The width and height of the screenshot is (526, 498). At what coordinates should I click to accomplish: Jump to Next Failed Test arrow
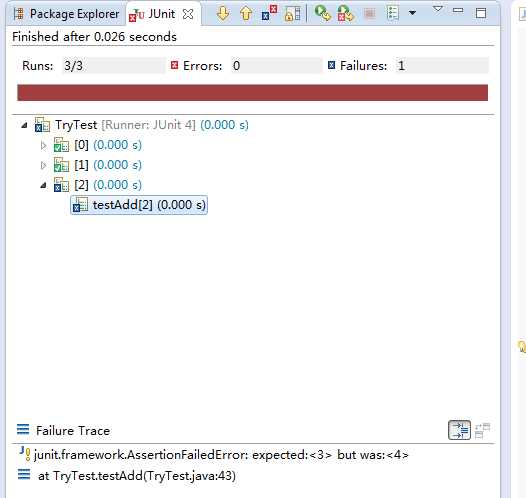(x=223, y=14)
